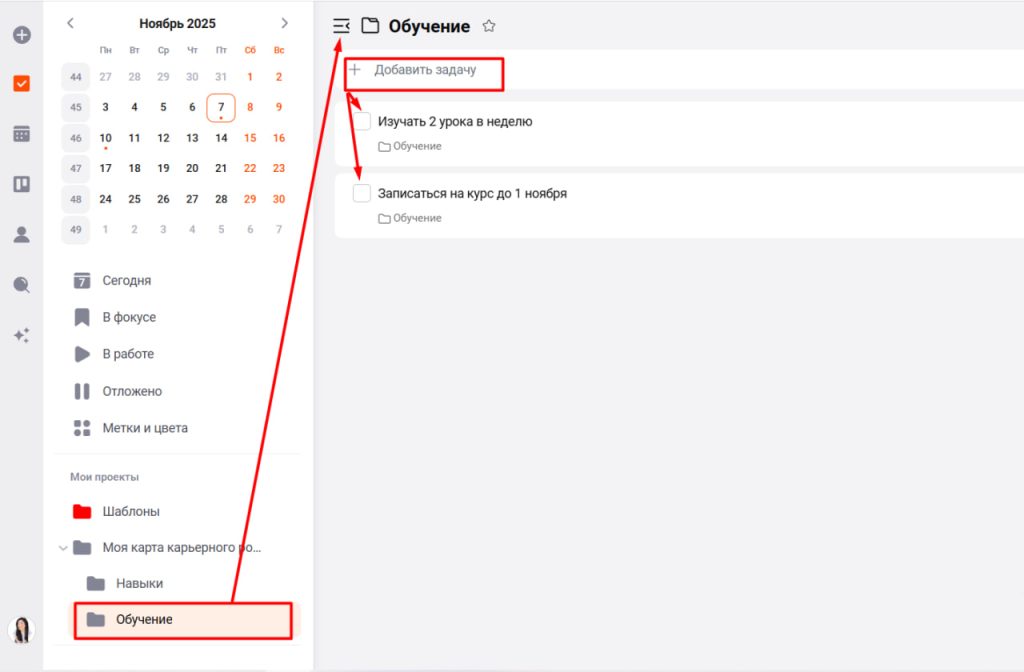Open 'Метки и цвета' section

[x=144, y=428]
